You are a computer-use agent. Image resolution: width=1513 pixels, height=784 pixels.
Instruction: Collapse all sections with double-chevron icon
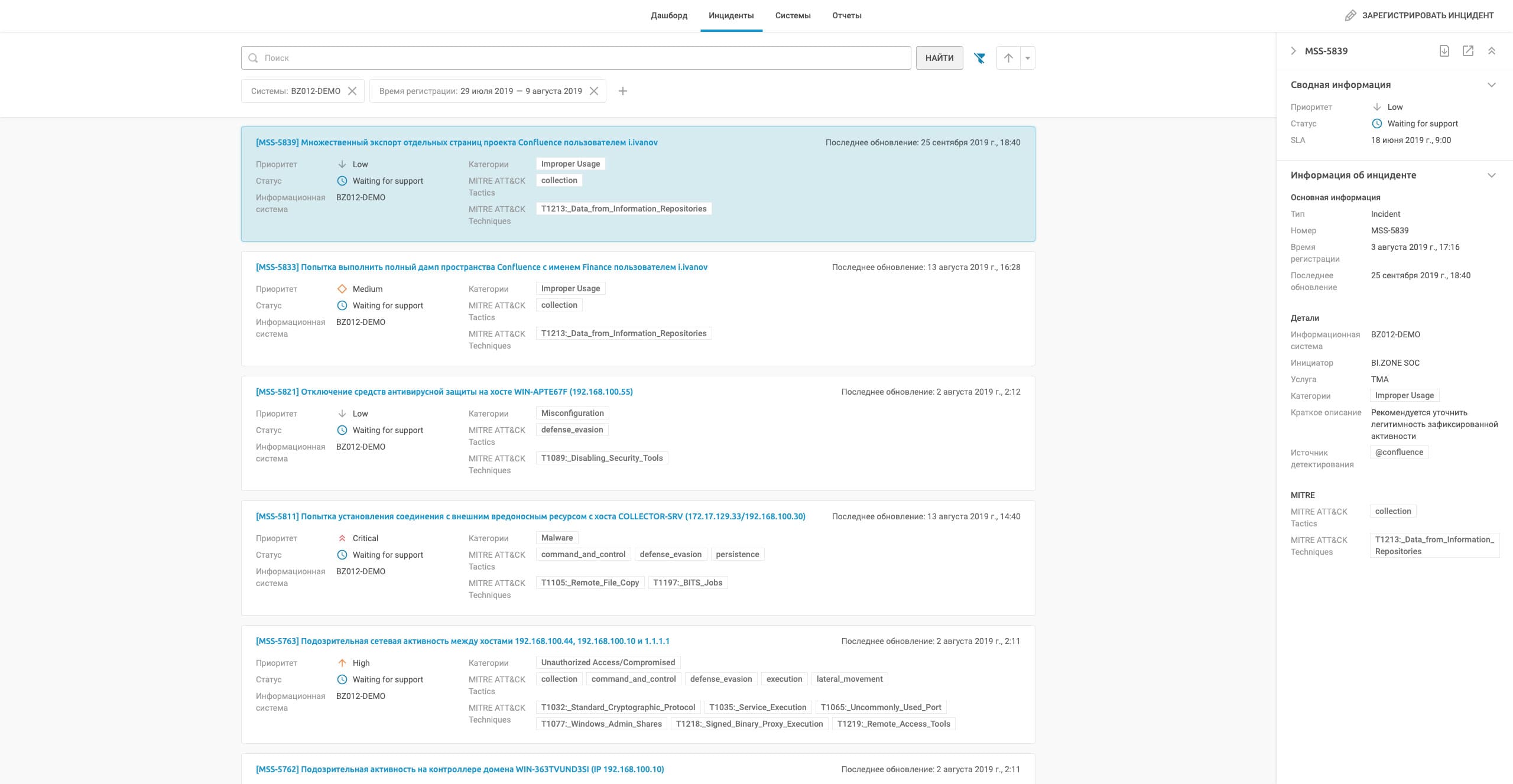click(1491, 51)
